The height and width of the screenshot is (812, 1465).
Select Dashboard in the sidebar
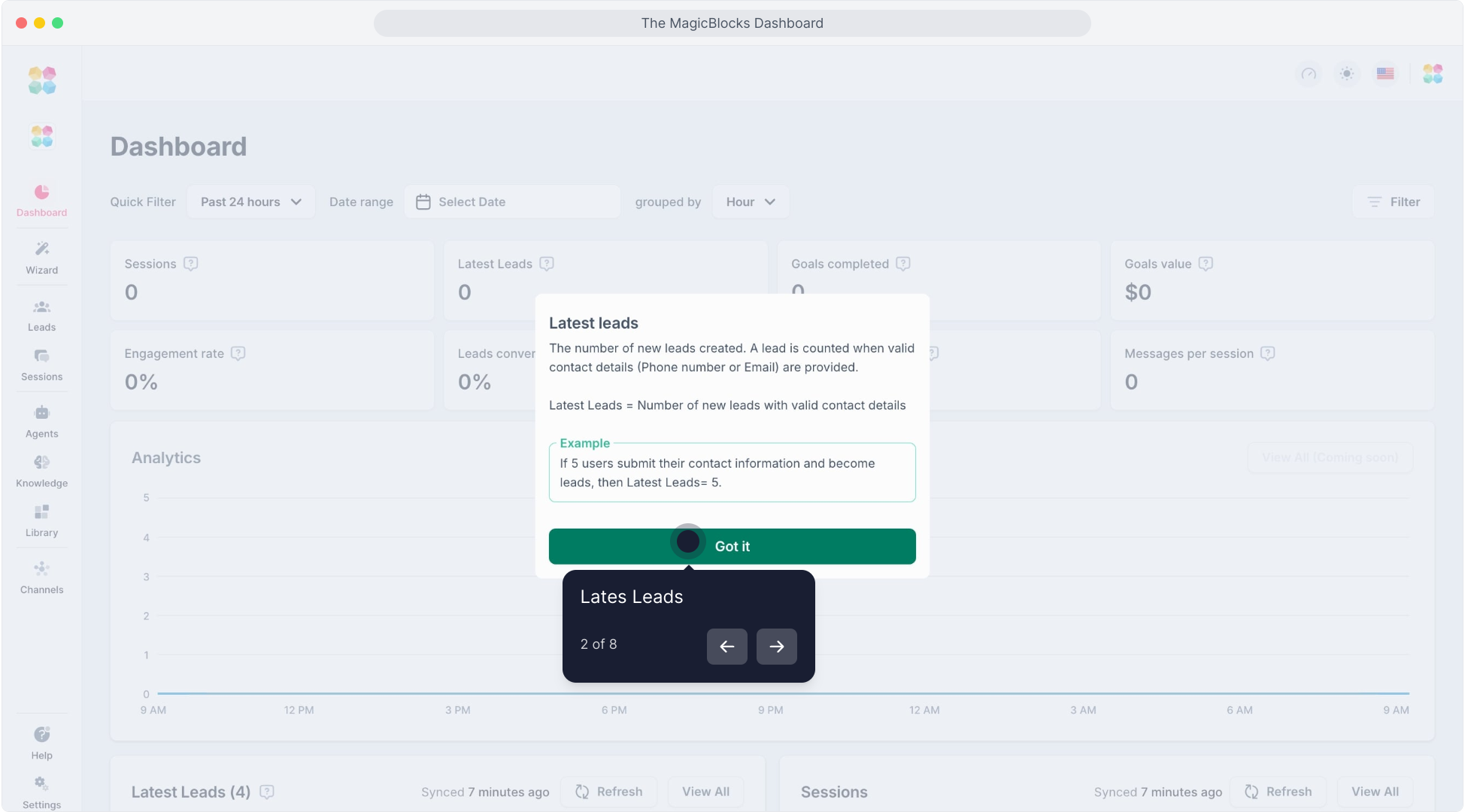(x=41, y=201)
